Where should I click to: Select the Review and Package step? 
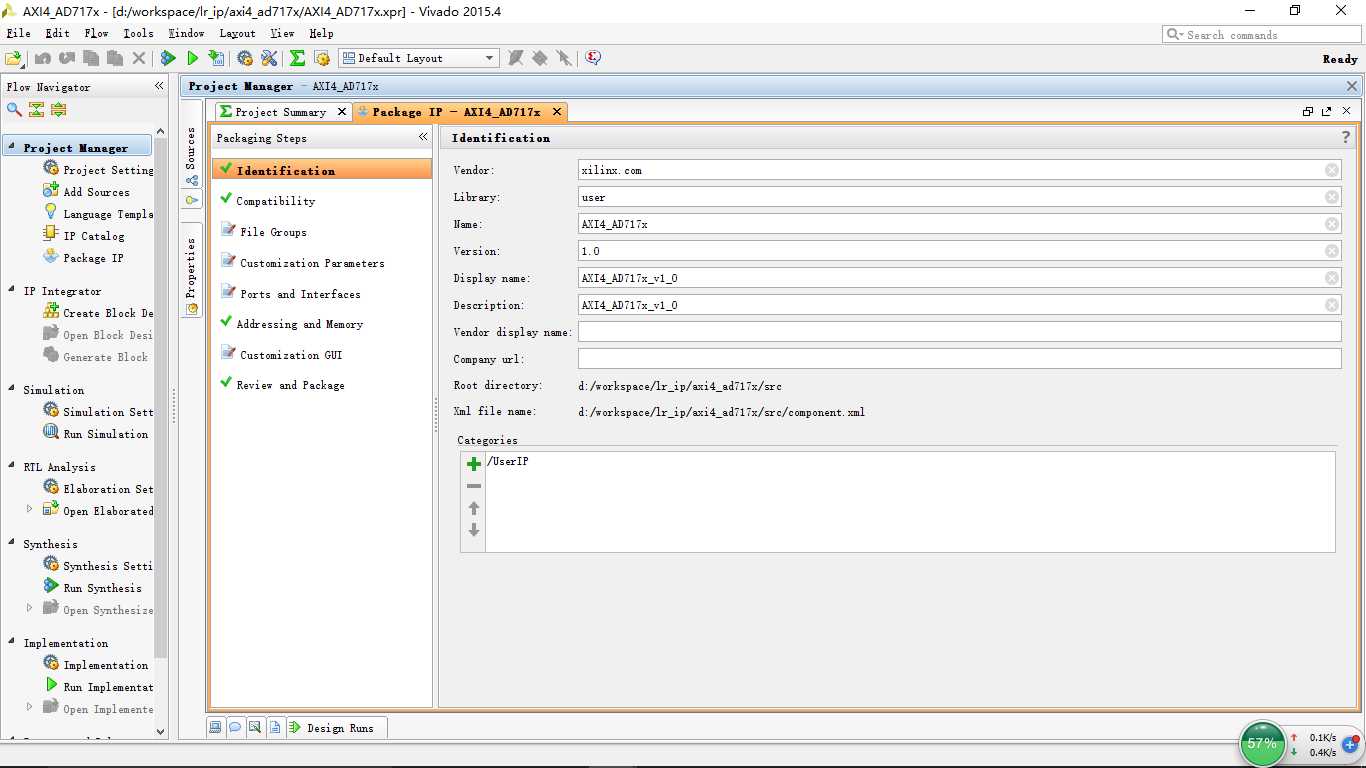290,385
